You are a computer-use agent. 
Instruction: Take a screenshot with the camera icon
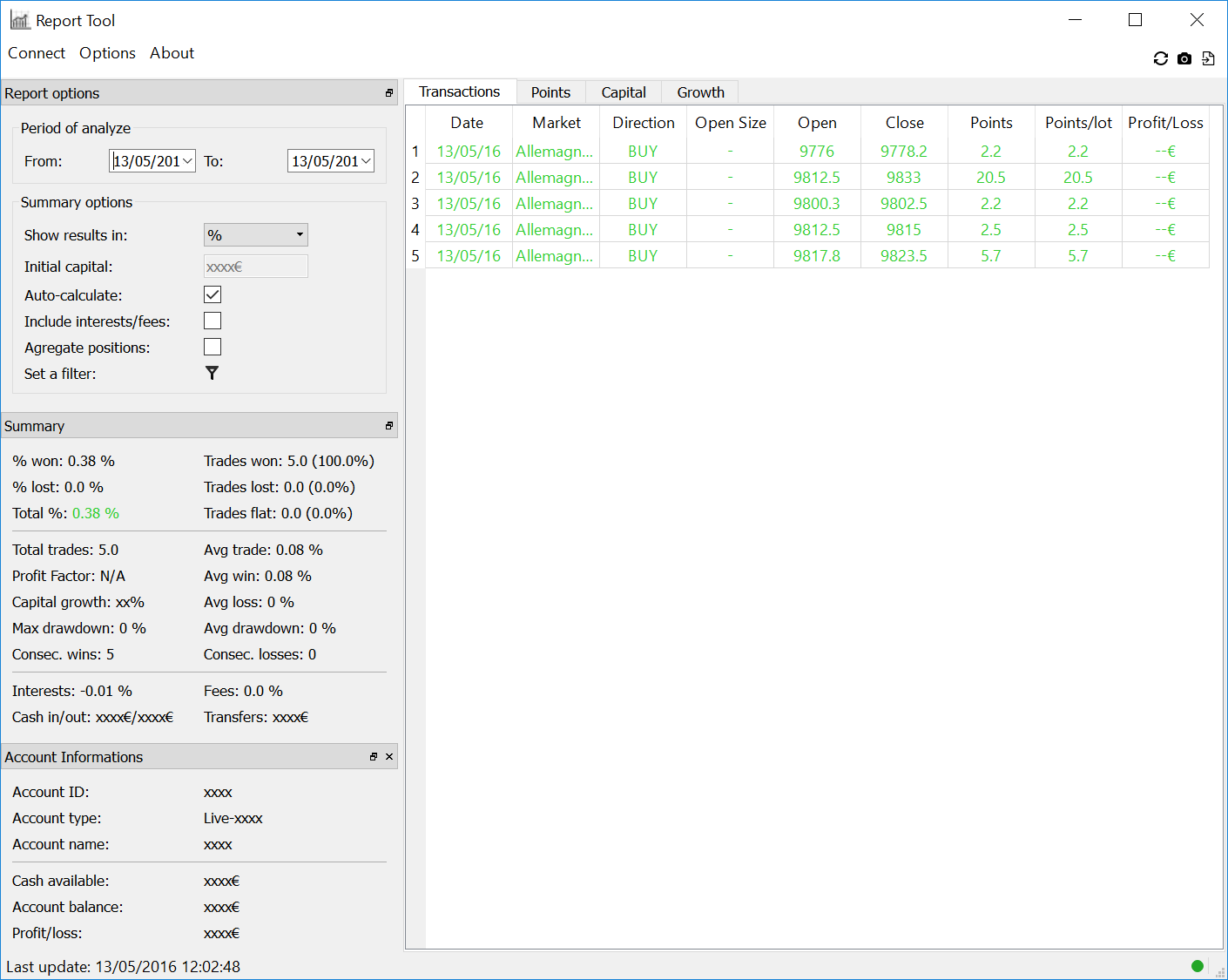coord(1184,58)
